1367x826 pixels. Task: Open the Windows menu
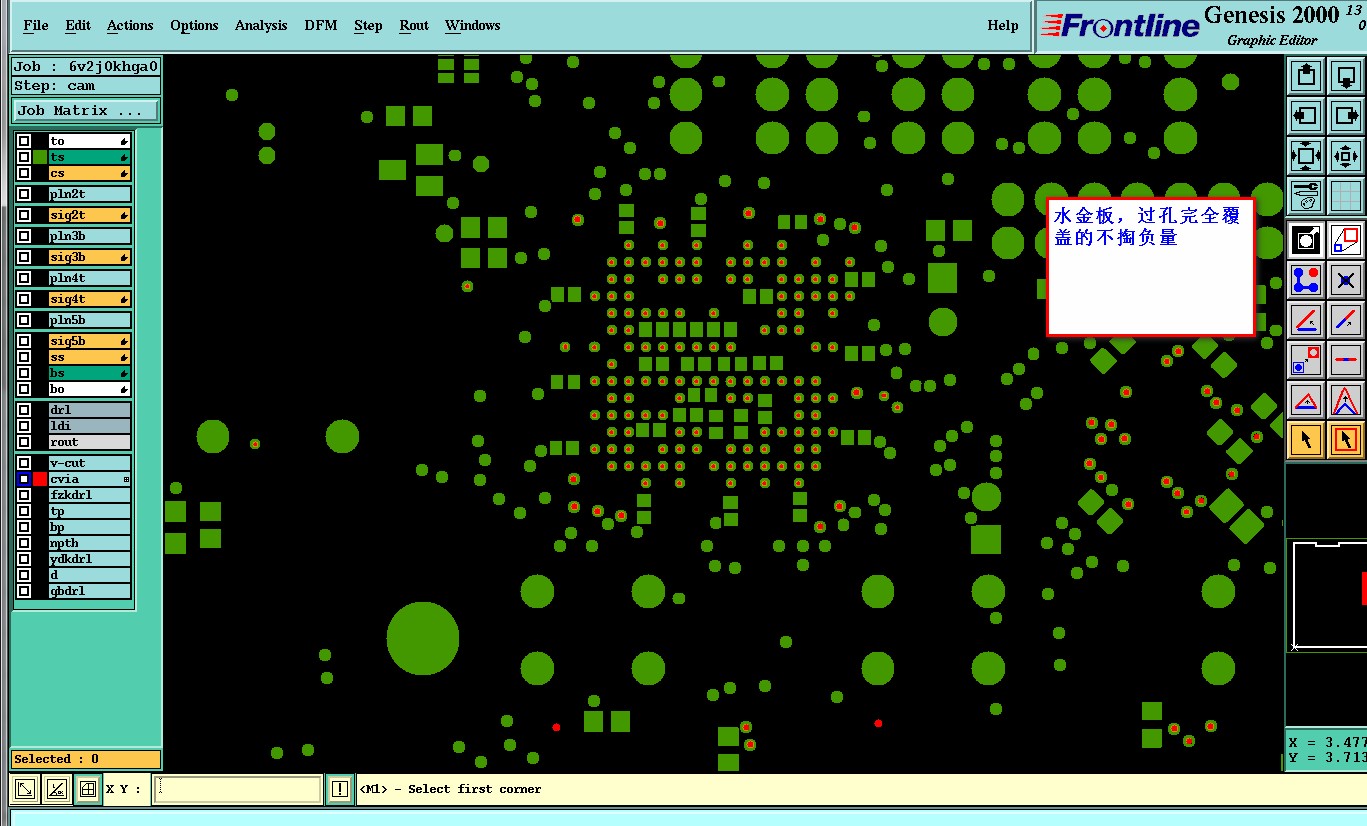coord(473,25)
